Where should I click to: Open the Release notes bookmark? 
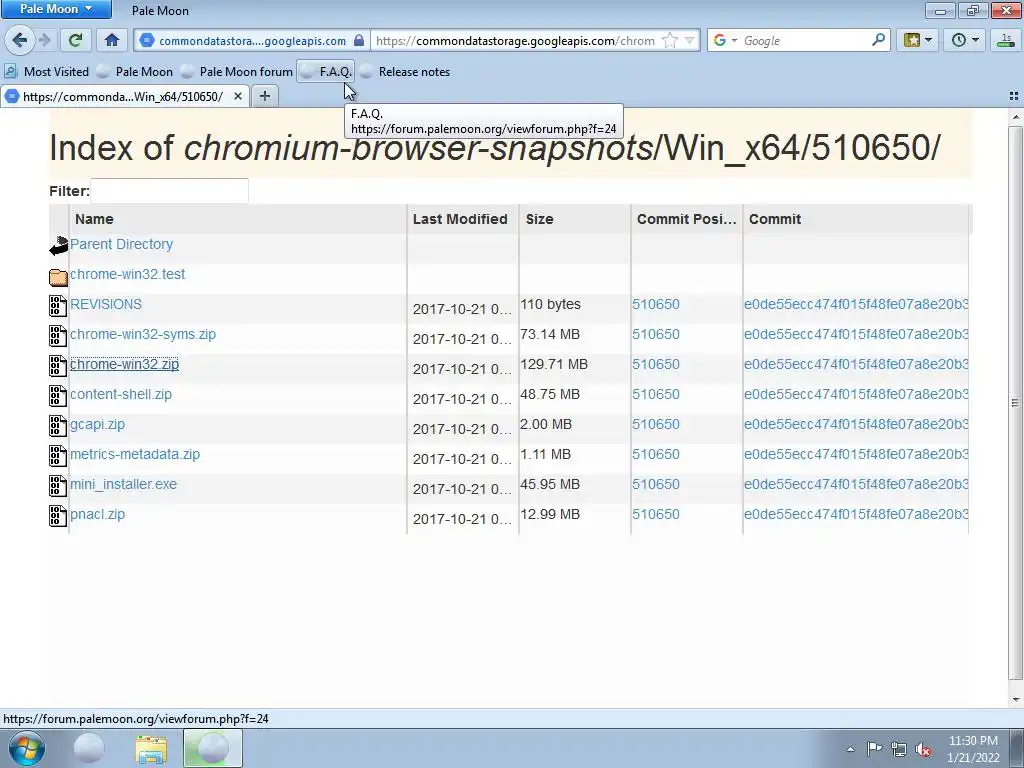(405, 72)
